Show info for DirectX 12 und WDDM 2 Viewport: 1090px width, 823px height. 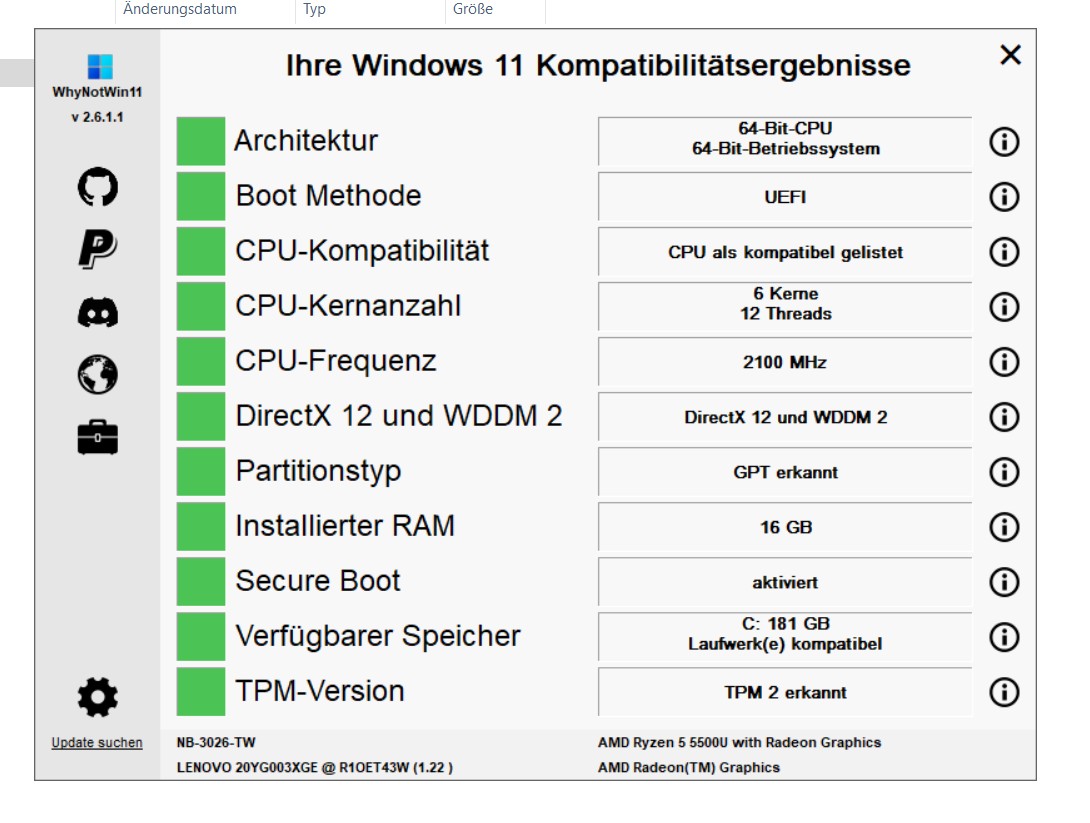(x=1003, y=417)
